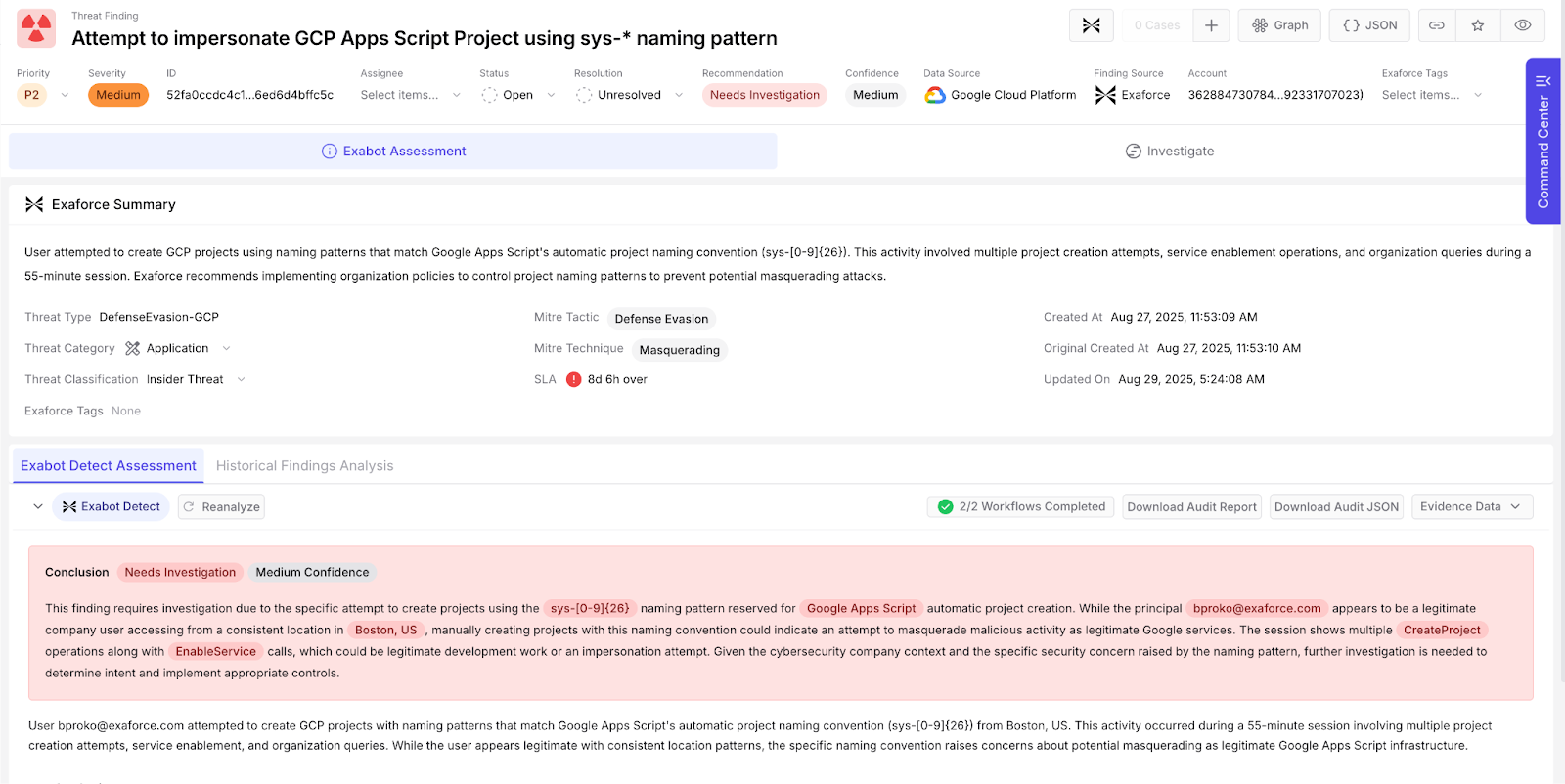Click the Defense Evasion tactic tag
Viewport: 1565px width, 784px height.
[x=661, y=319]
